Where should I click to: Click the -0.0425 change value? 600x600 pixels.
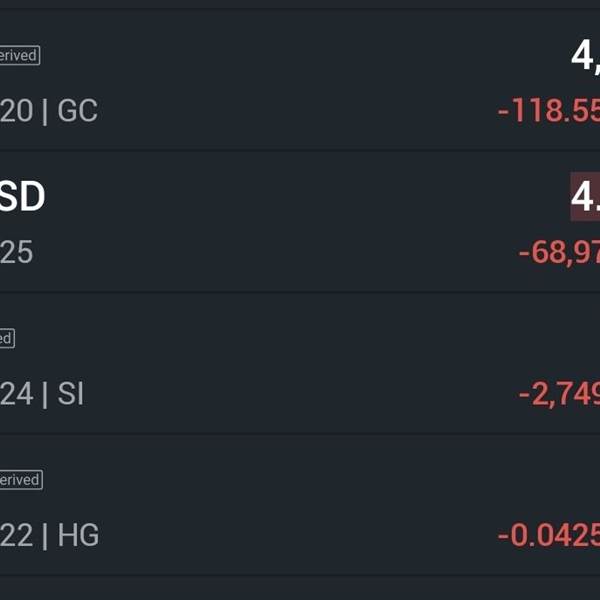pos(548,536)
